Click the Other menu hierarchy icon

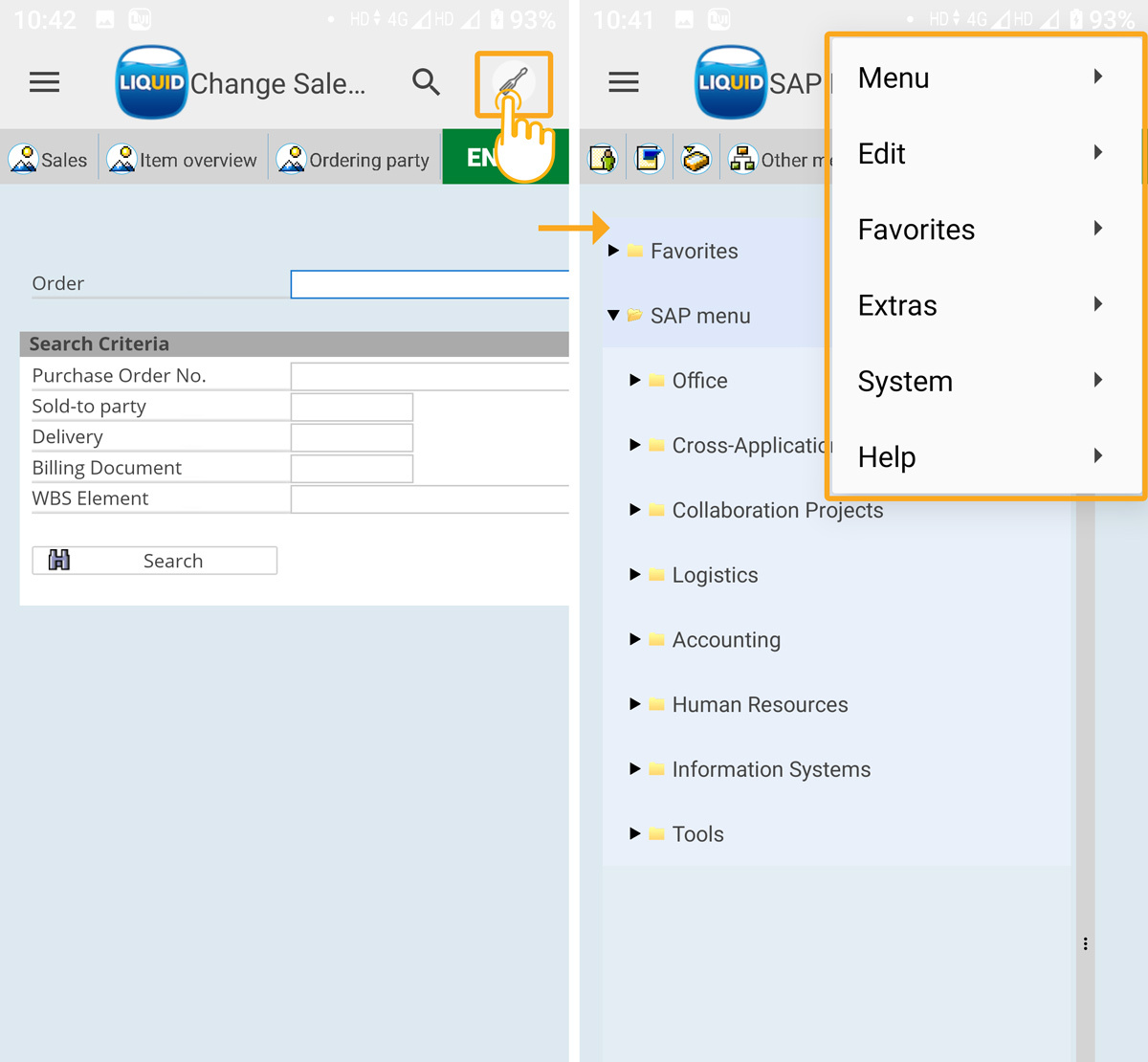[742, 160]
